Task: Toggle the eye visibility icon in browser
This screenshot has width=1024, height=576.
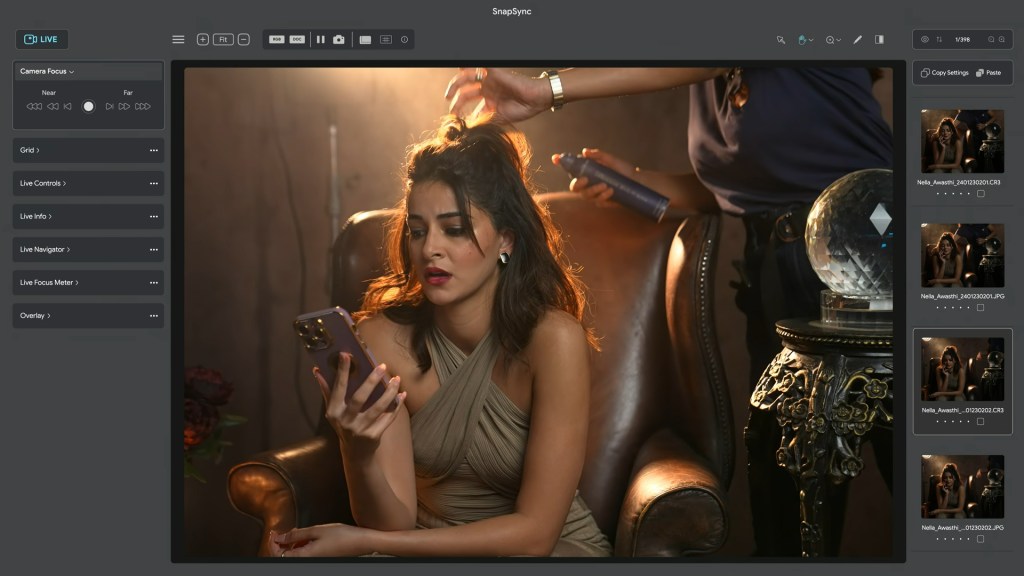Action: click(x=925, y=40)
